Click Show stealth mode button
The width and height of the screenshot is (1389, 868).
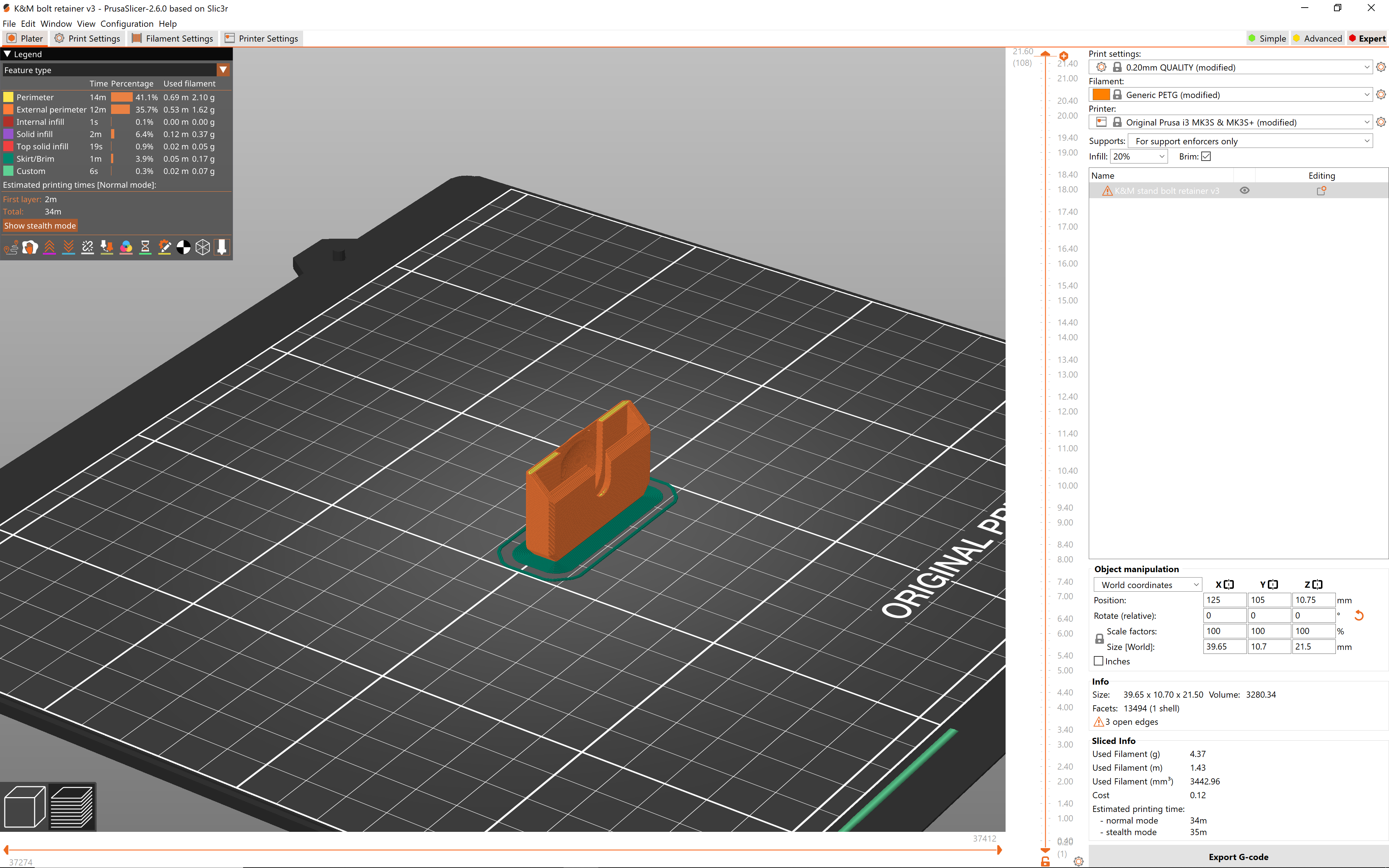click(x=40, y=226)
